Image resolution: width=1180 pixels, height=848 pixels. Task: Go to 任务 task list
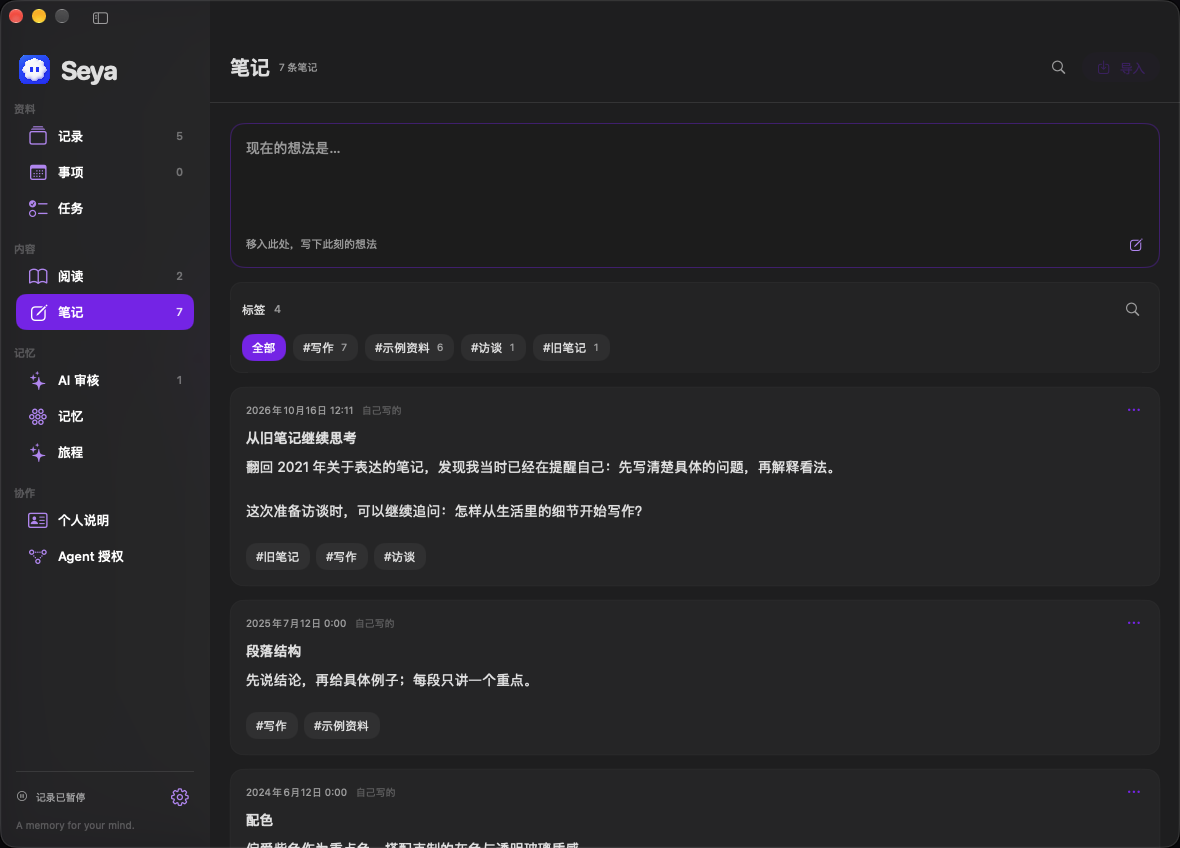click(x=105, y=208)
